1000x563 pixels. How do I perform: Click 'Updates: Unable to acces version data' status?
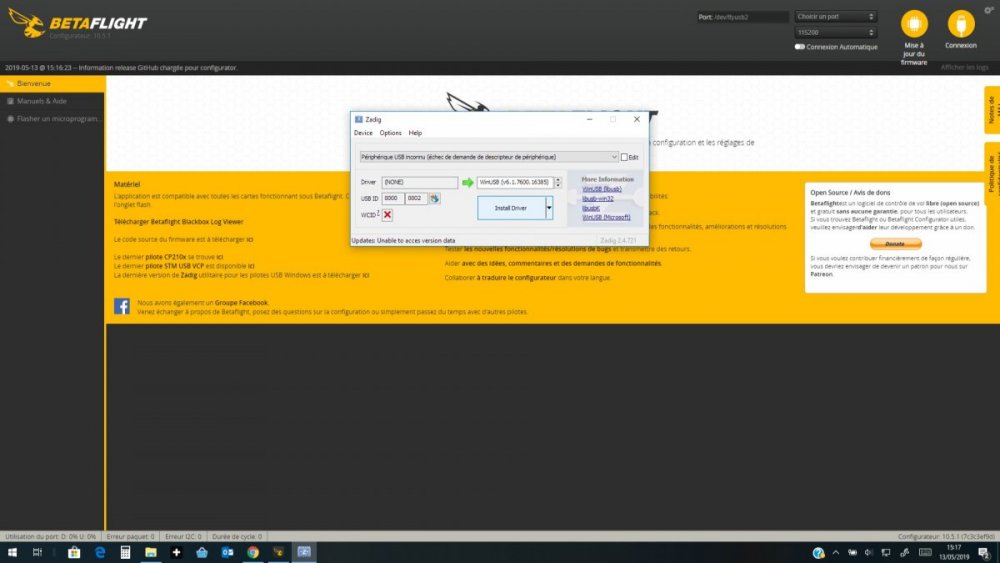[x=403, y=240]
